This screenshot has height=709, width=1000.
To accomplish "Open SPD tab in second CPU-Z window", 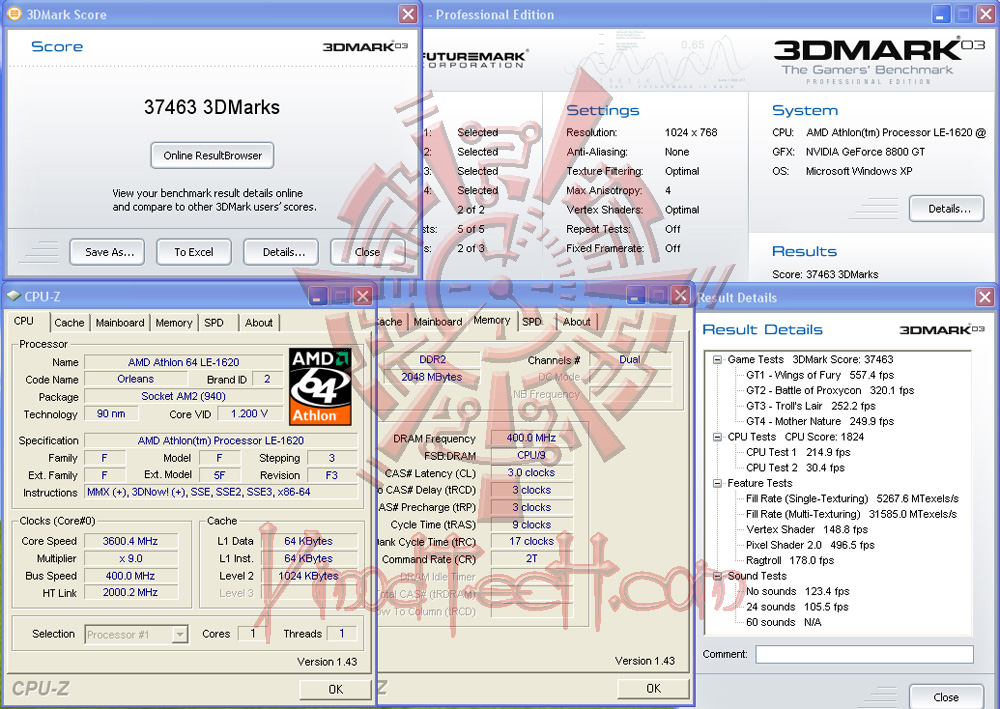I will pos(532,322).
